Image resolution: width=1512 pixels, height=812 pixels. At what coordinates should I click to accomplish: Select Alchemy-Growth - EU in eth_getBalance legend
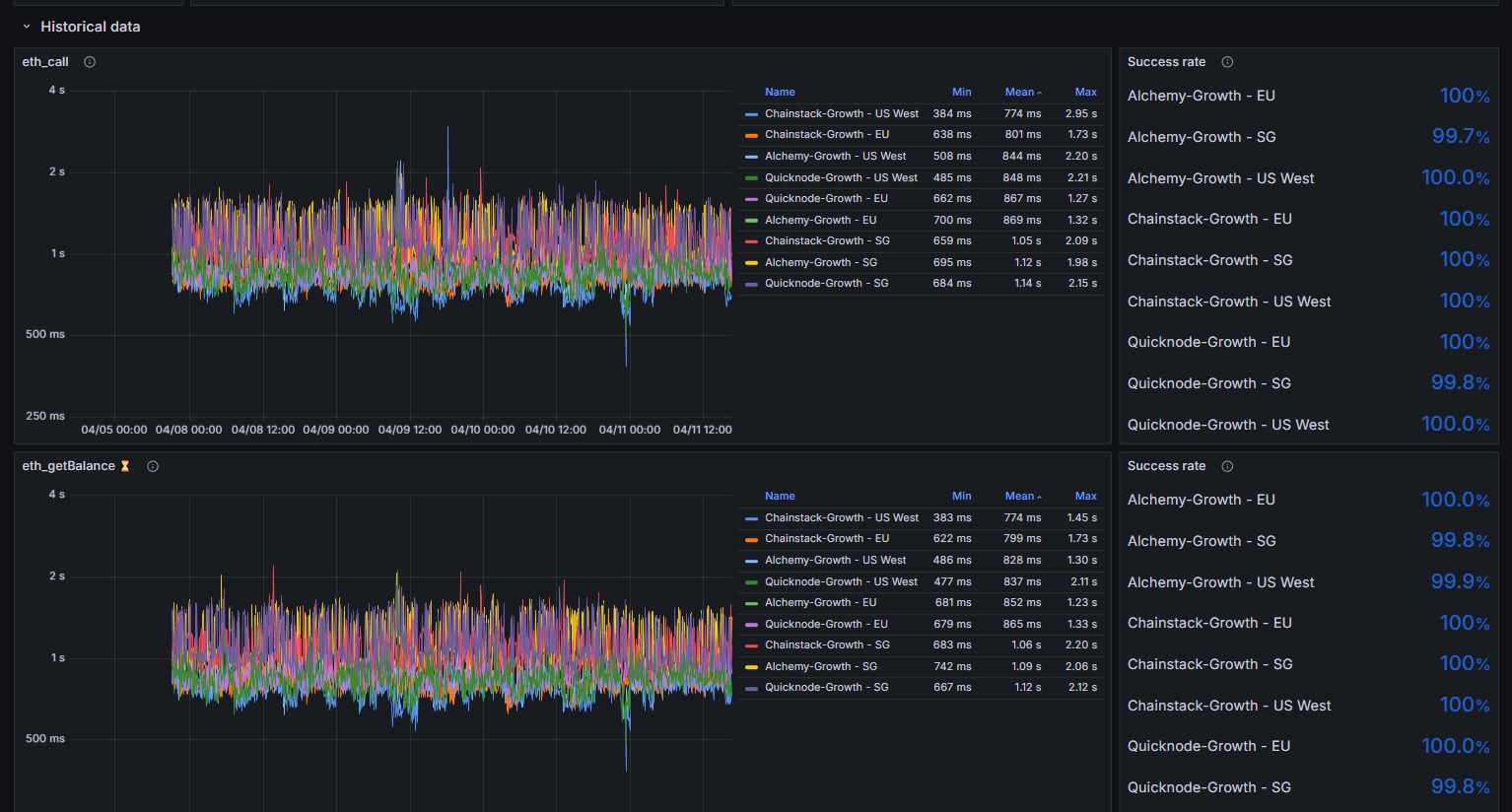pos(821,602)
